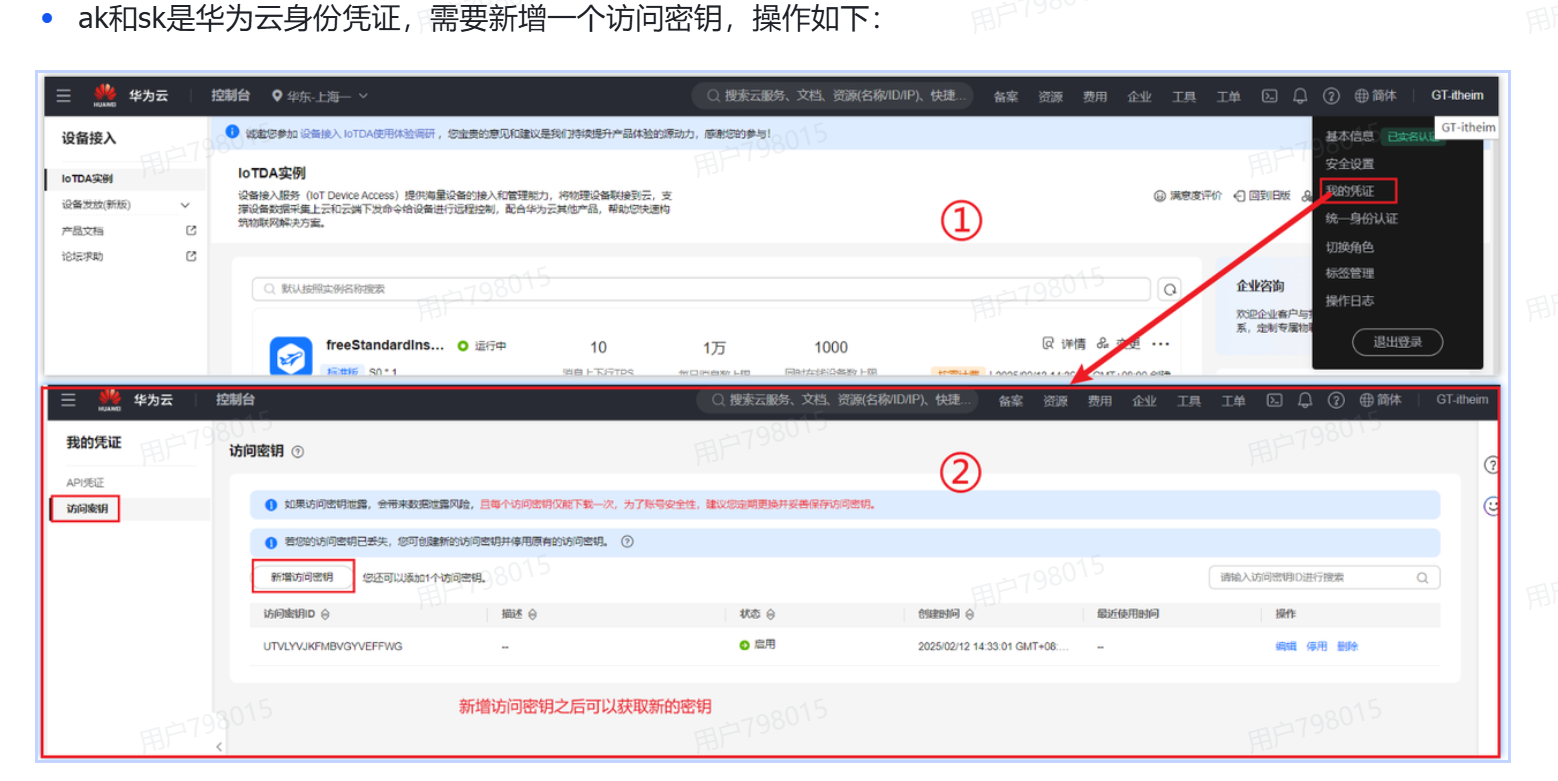
Task: Open the CloudShell terminal icon on the IoTDA page
Action: (x=1269, y=96)
